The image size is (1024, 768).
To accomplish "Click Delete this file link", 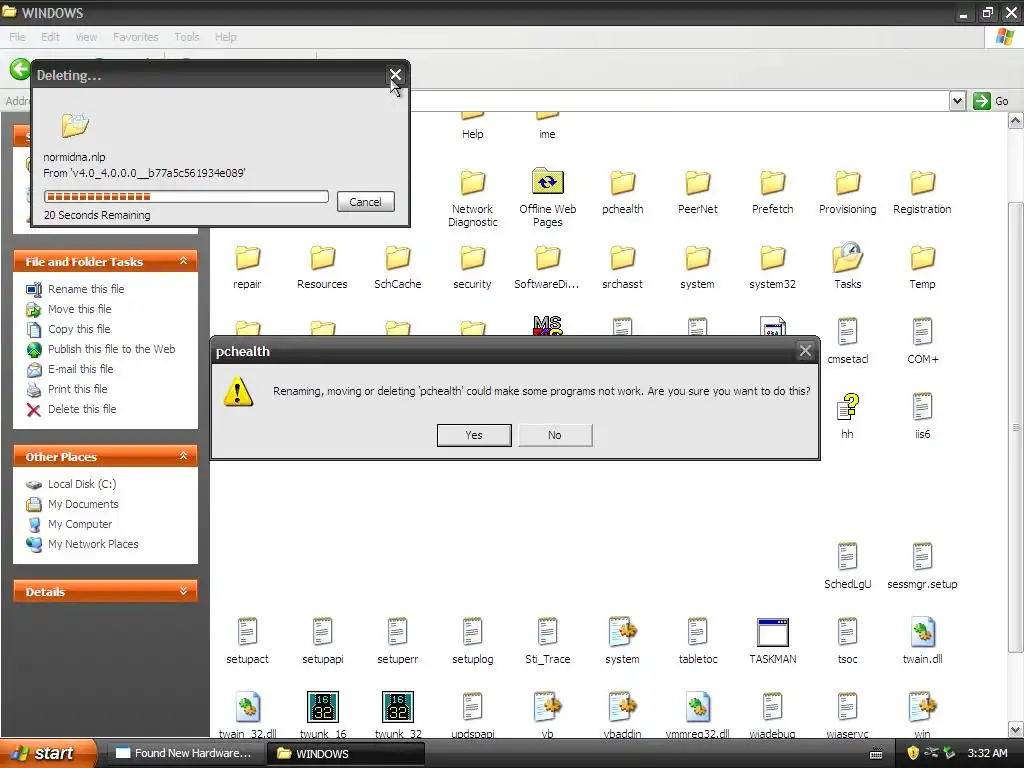I will 82,409.
